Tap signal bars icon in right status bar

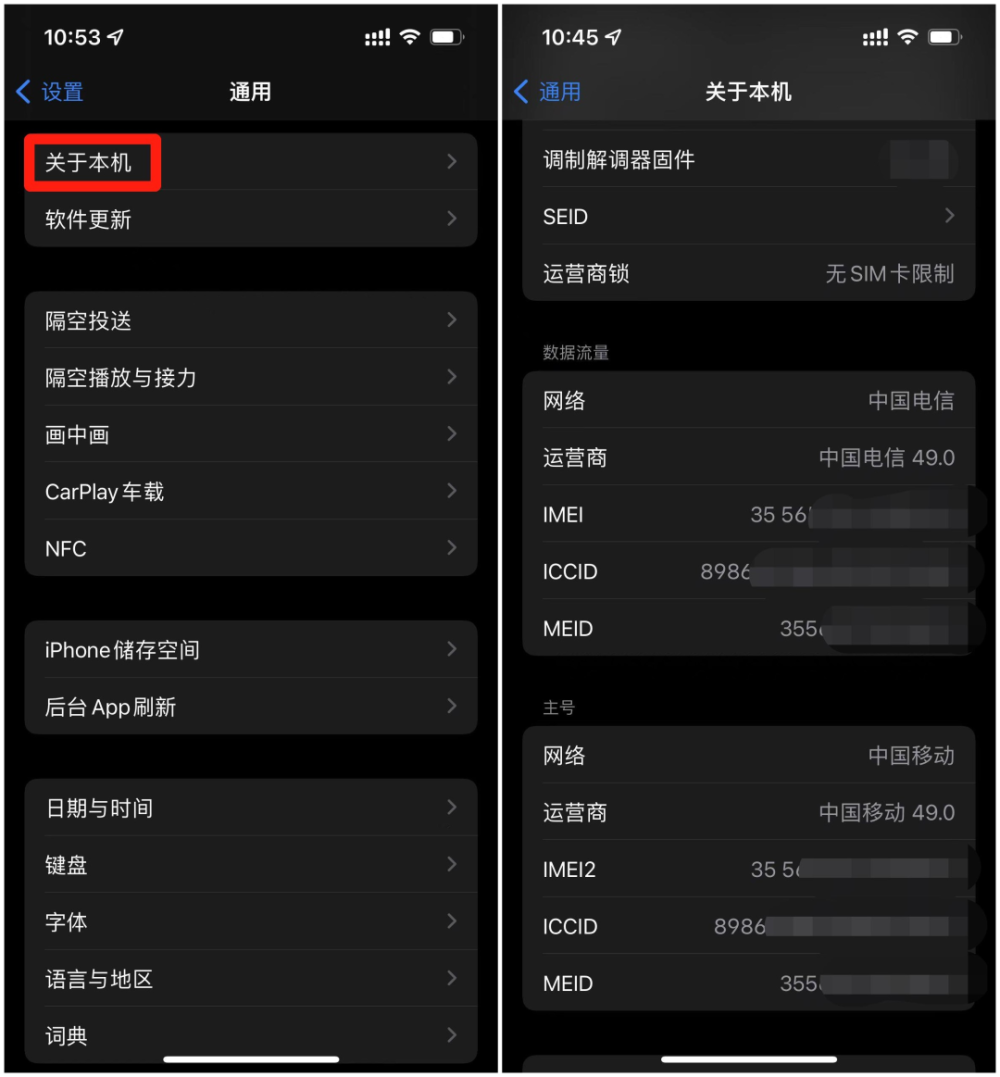click(875, 38)
